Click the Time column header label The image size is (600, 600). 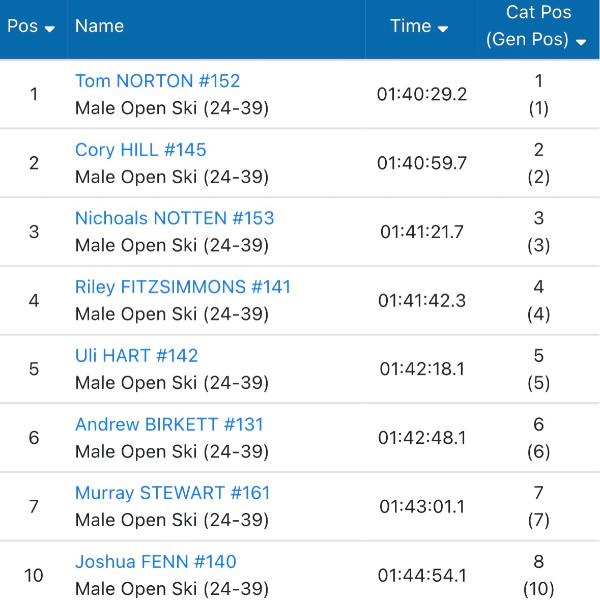[410, 27]
